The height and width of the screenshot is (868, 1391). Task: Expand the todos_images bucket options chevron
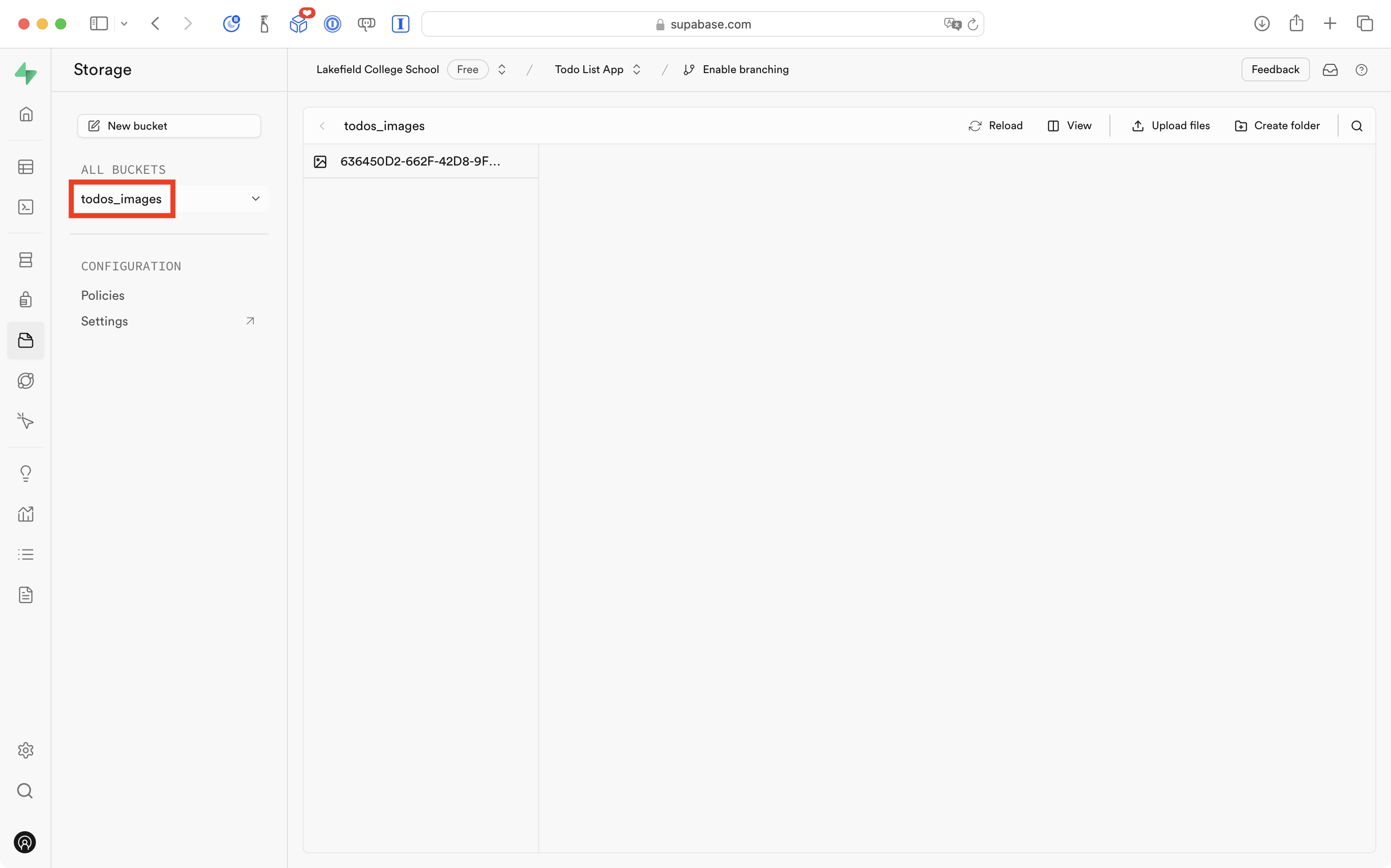[256, 199]
